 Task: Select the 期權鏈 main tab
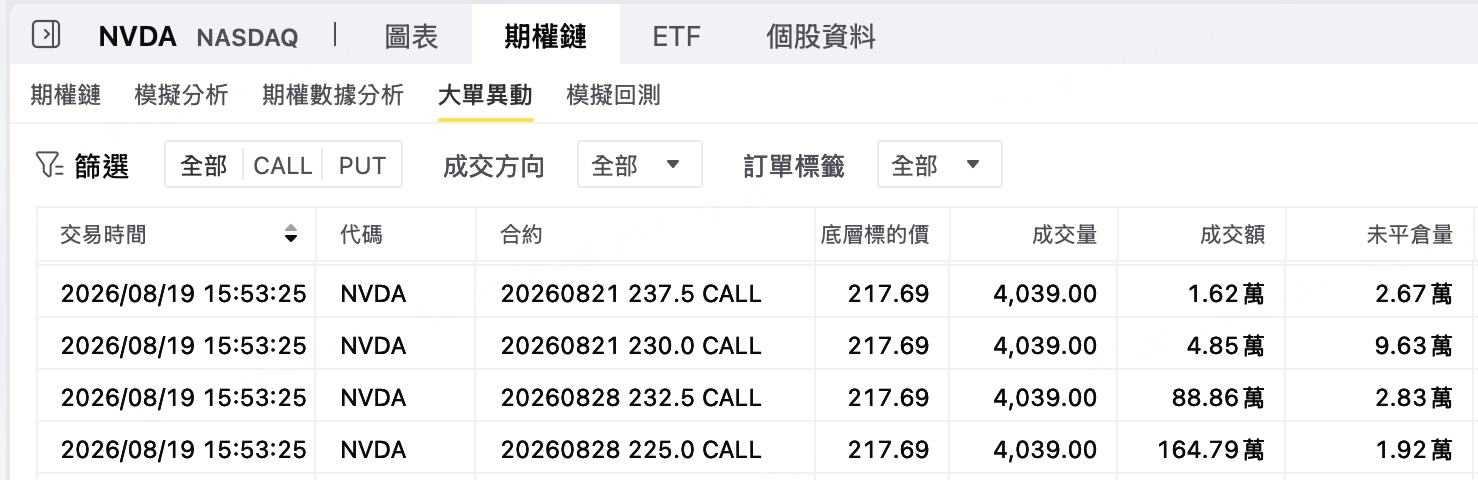click(546, 37)
